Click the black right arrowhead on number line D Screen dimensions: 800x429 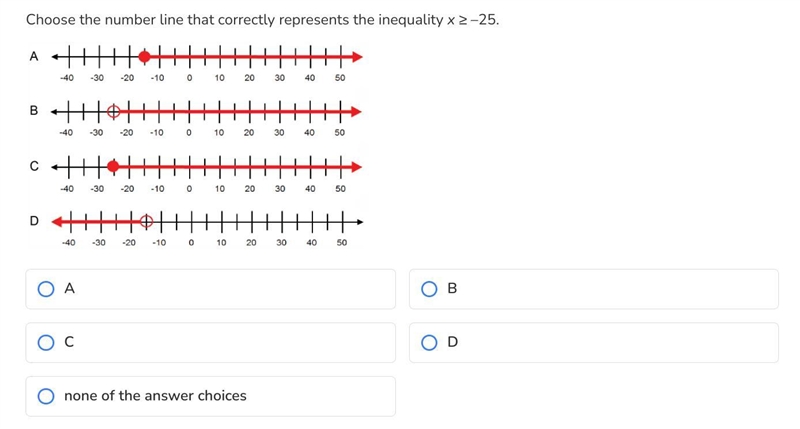pos(360,222)
